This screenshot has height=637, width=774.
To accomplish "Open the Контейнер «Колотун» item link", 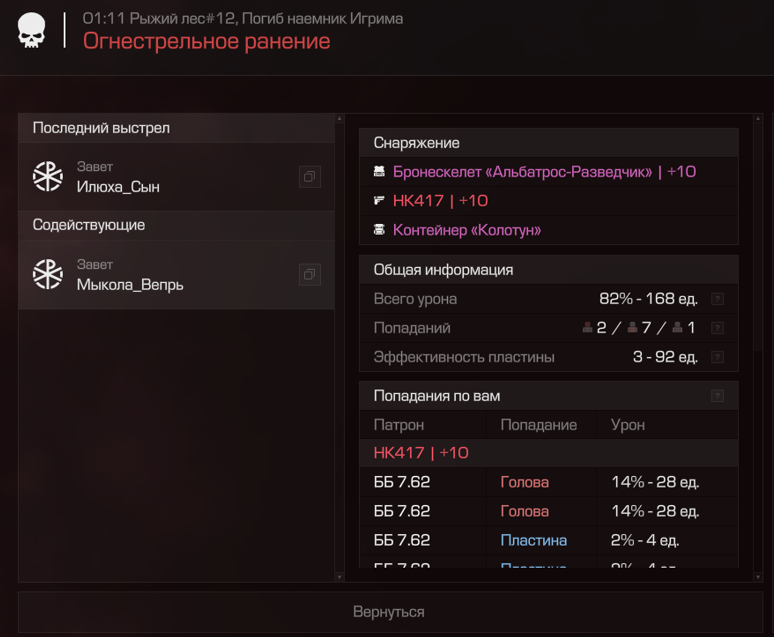I will (467, 230).
